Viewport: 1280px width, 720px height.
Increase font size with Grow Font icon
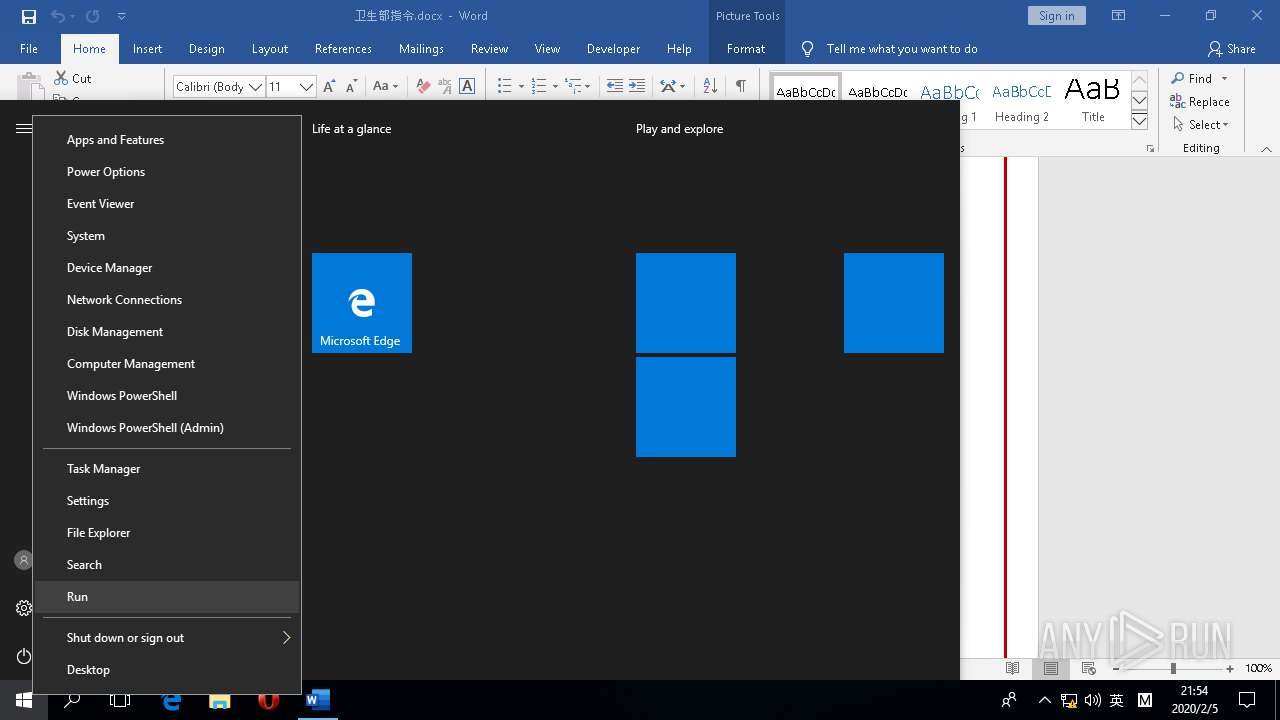(x=329, y=86)
